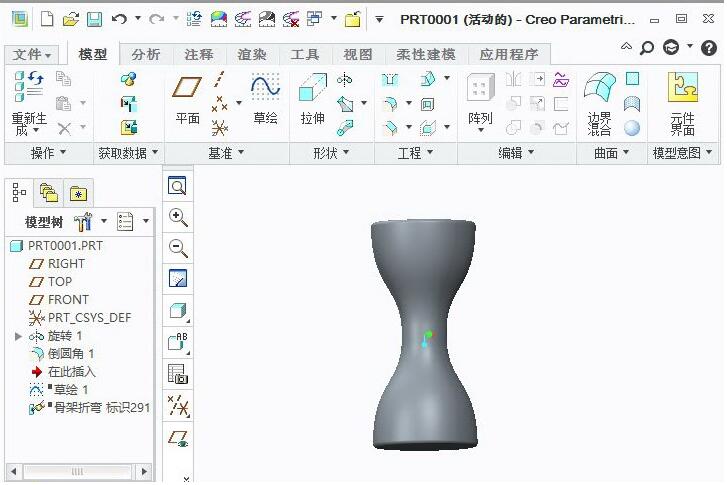Undo the last action
The image size is (727, 485).
tap(119, 19)
